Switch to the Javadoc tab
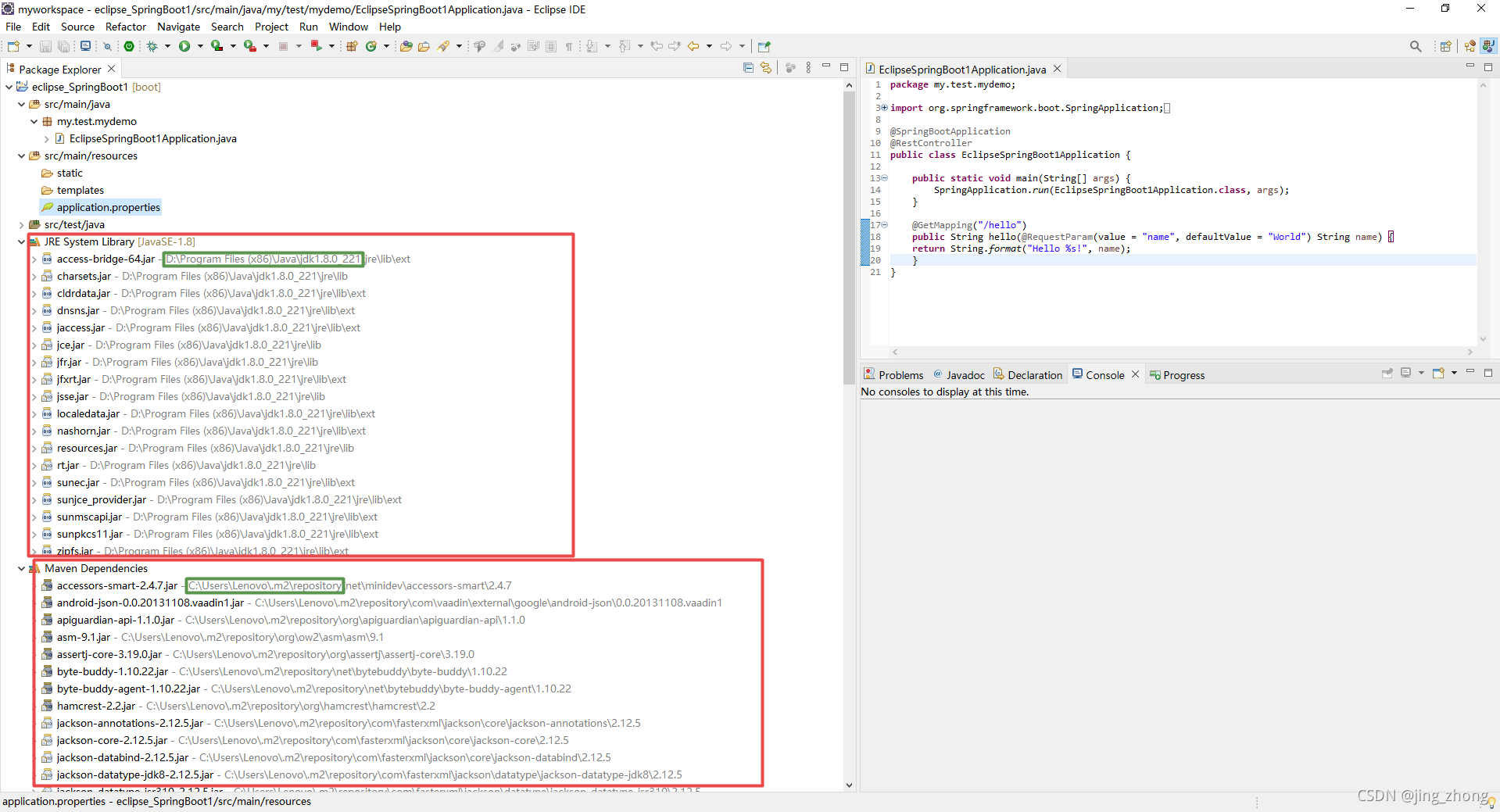The height and width of the screenshot is (812, 1500). (959, 375)
